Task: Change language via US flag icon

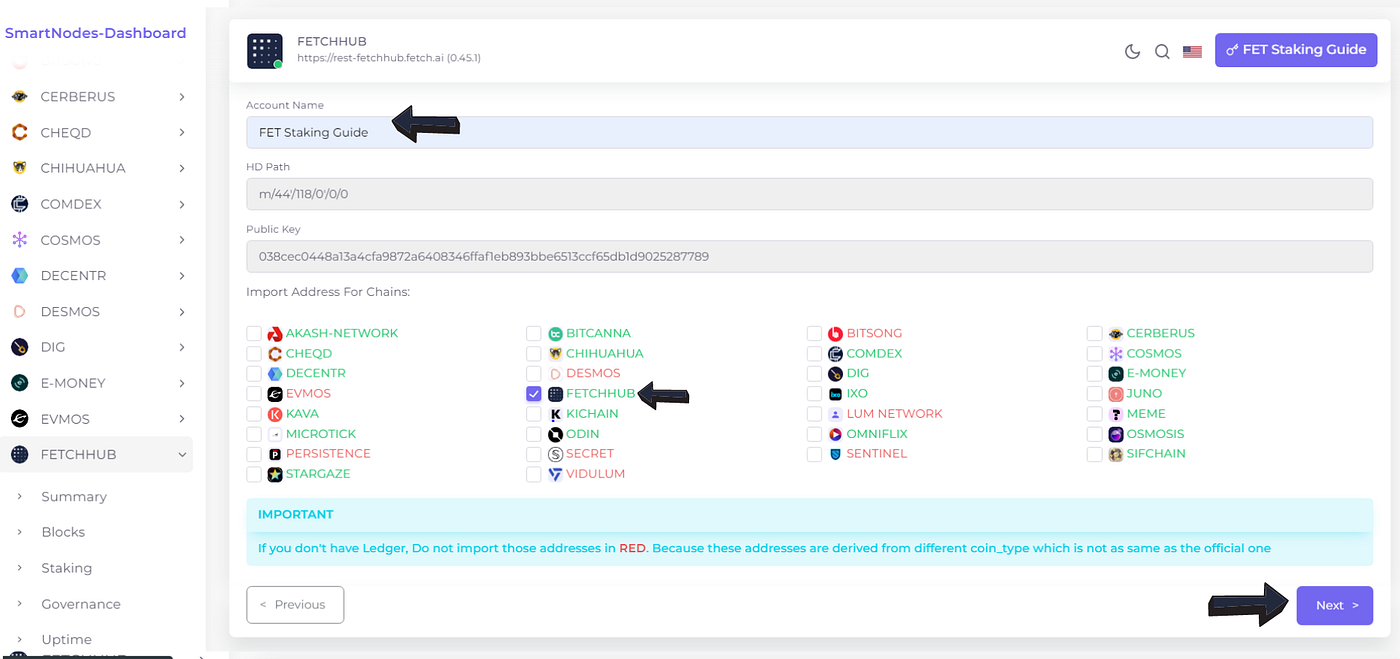Action: pos(1192,51)
